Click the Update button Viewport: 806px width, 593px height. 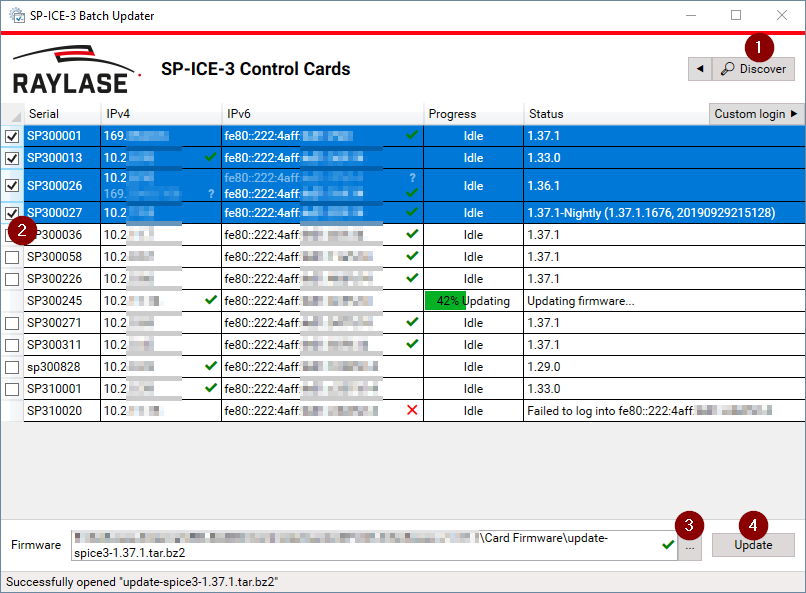point(753,545)
